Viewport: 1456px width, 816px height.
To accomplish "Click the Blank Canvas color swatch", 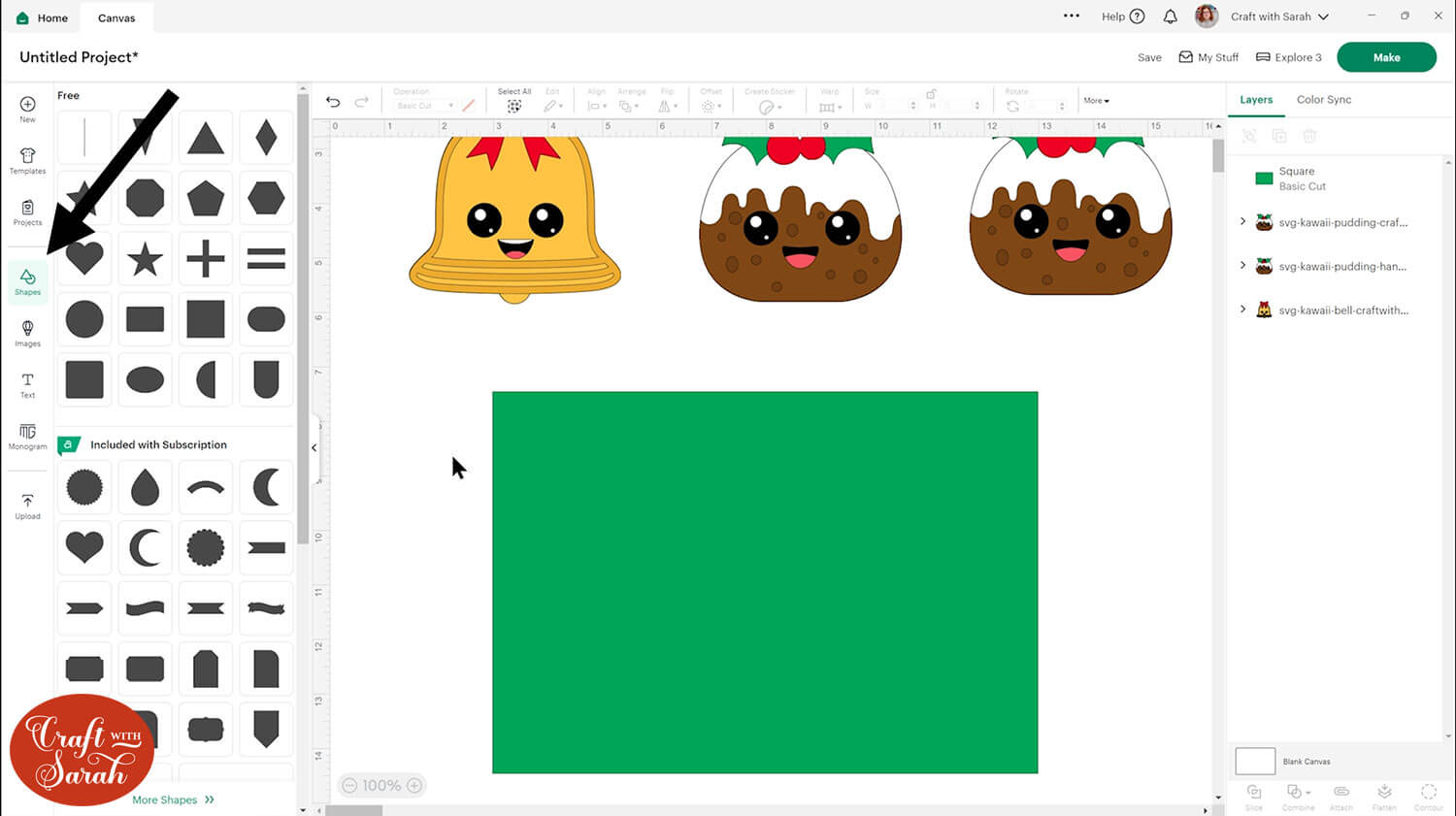I will coord(1254,761).
